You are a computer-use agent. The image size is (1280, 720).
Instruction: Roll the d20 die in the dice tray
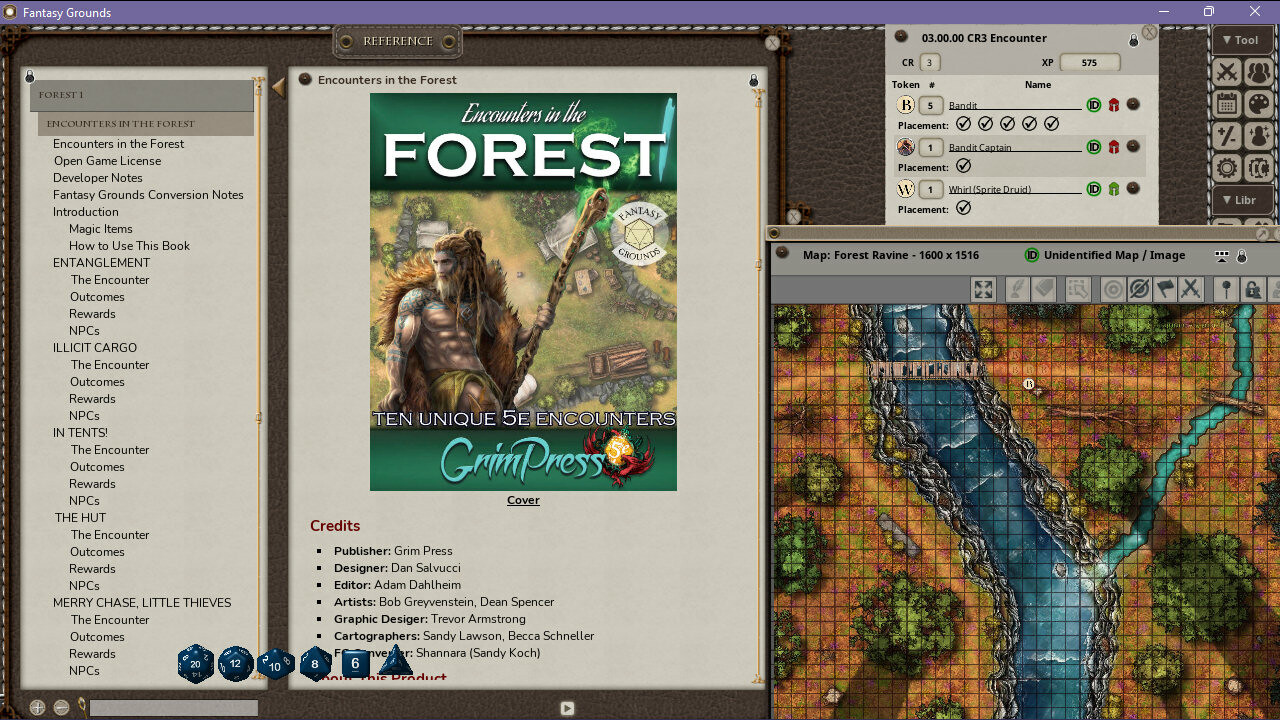(x=196, y=663)
